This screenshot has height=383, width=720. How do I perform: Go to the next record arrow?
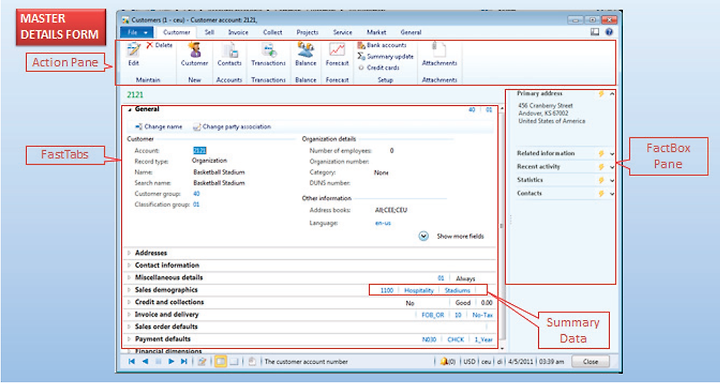click(171, 361)
